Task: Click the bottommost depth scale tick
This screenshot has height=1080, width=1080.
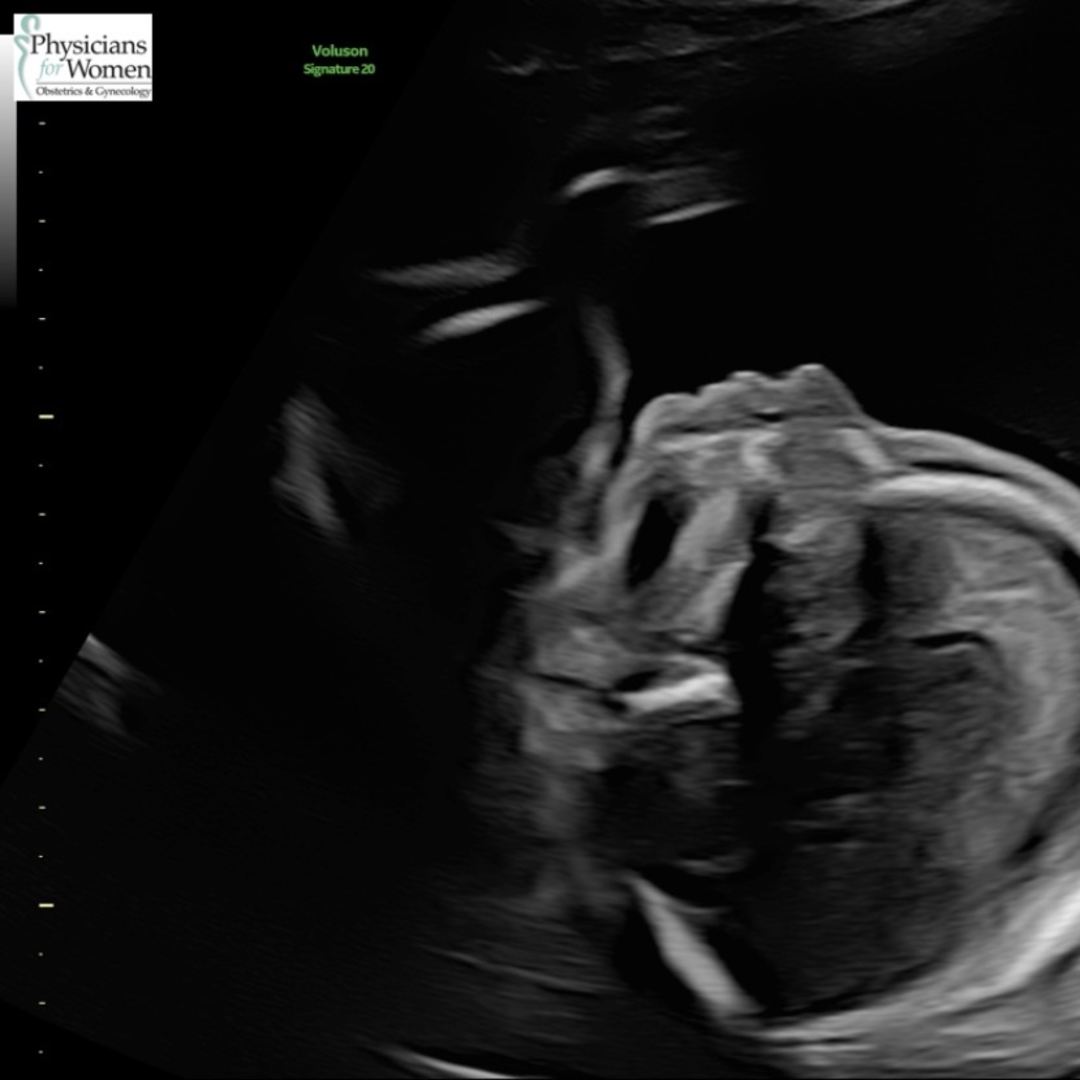Action: 41,1051
